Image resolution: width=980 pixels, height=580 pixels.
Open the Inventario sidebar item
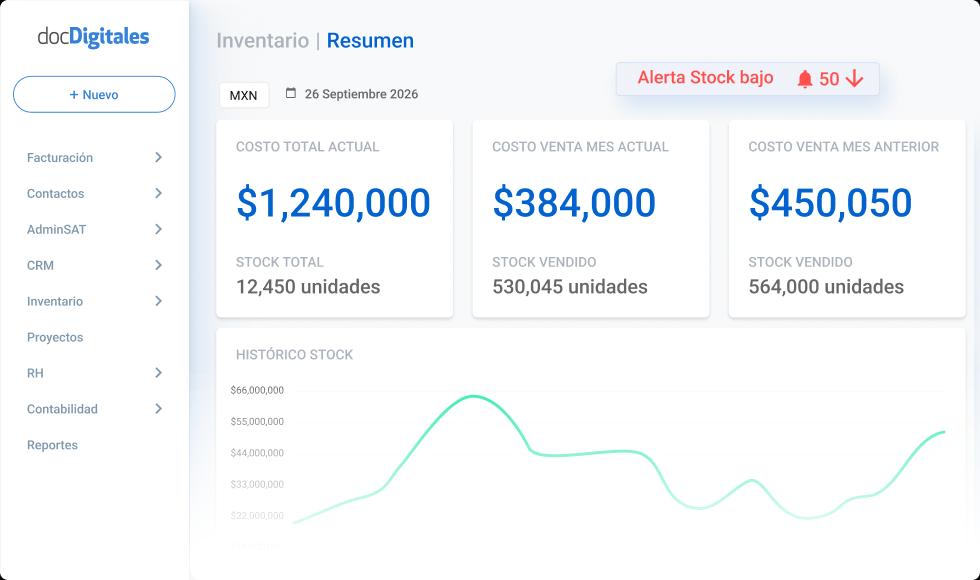[x=55, y=301]
